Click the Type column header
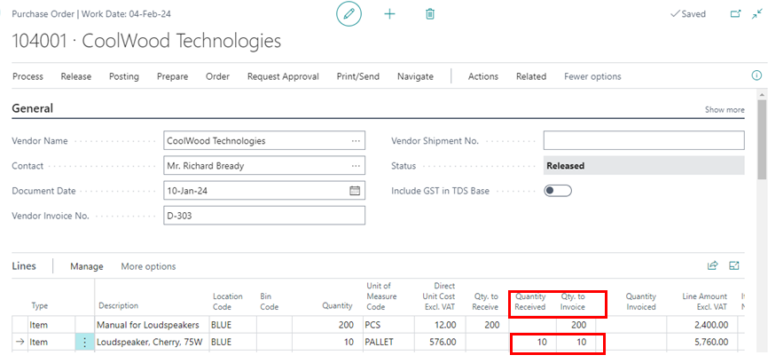 coord(40,306)
